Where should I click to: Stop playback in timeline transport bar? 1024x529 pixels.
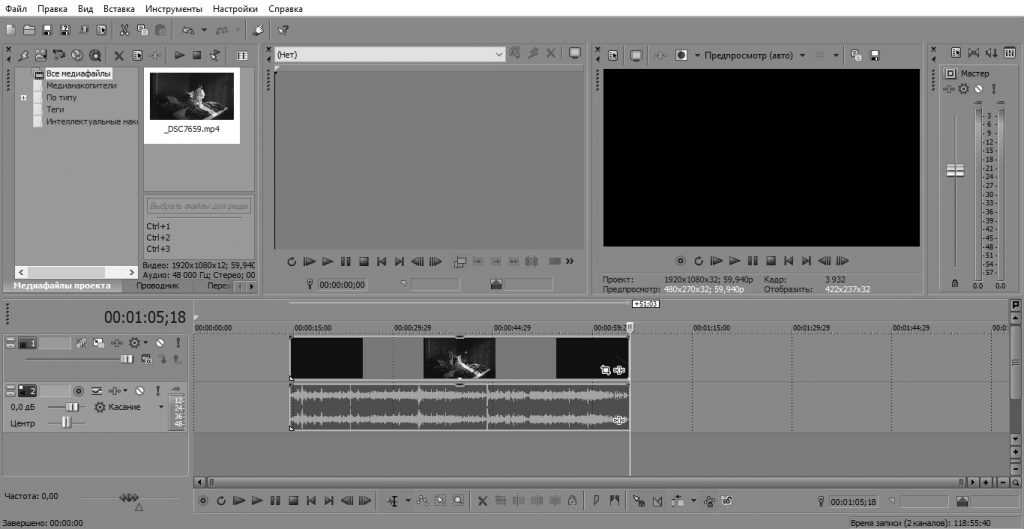click(293, 501)
